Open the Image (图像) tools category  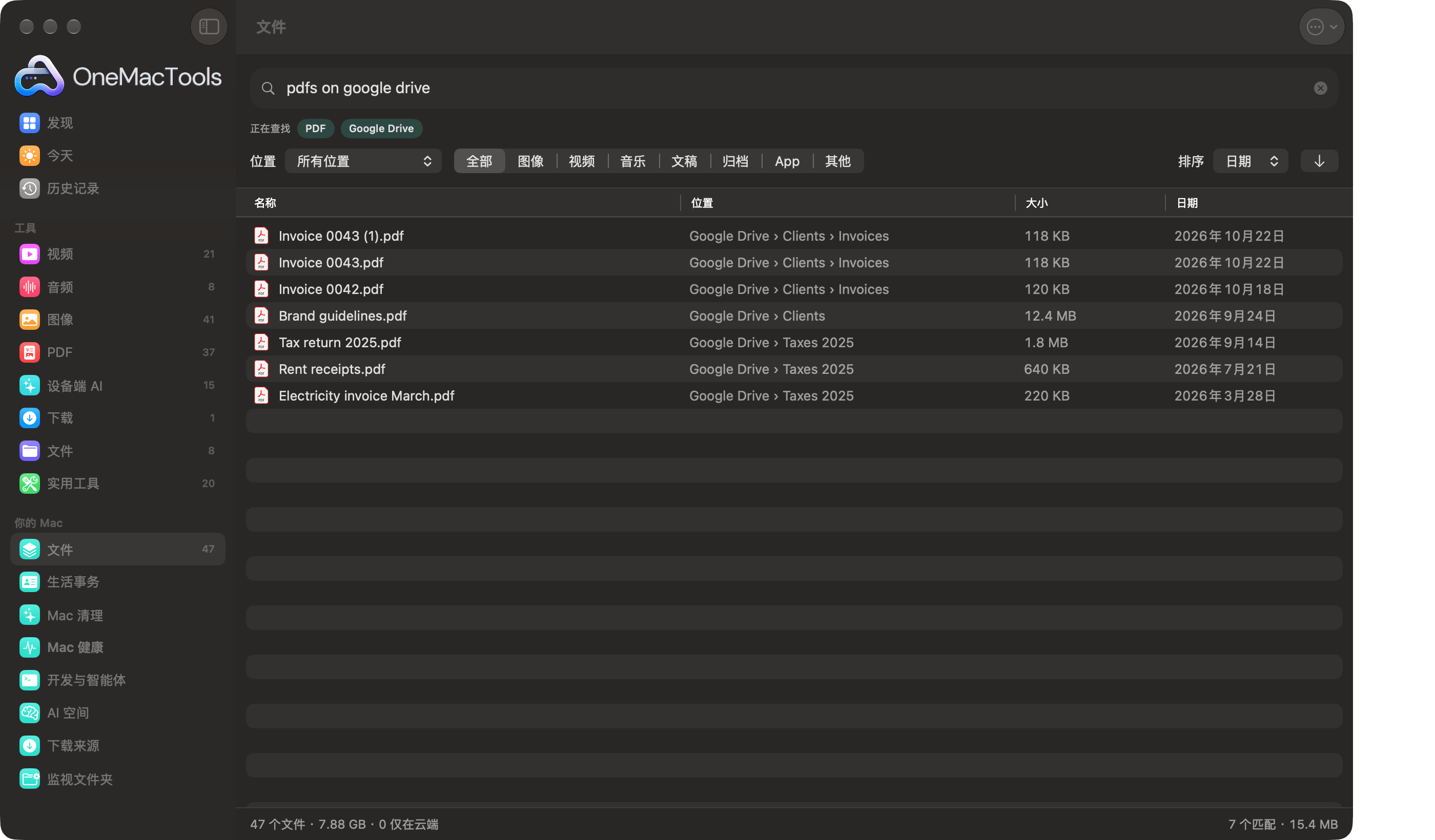117,319
